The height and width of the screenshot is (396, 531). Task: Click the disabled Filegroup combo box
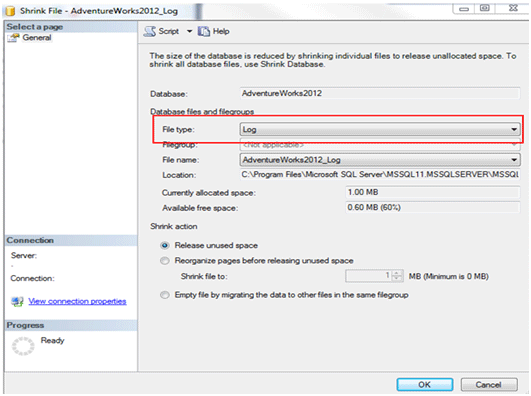tap(380, 145)
